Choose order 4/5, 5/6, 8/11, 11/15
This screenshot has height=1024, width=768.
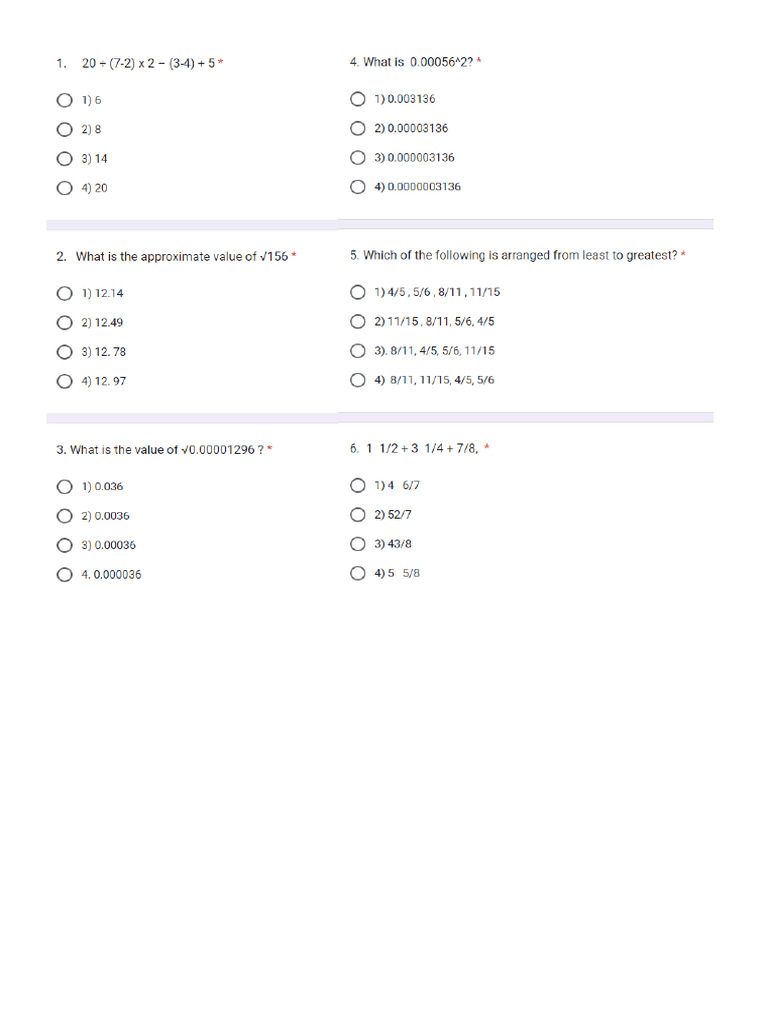tap(358, 292)
